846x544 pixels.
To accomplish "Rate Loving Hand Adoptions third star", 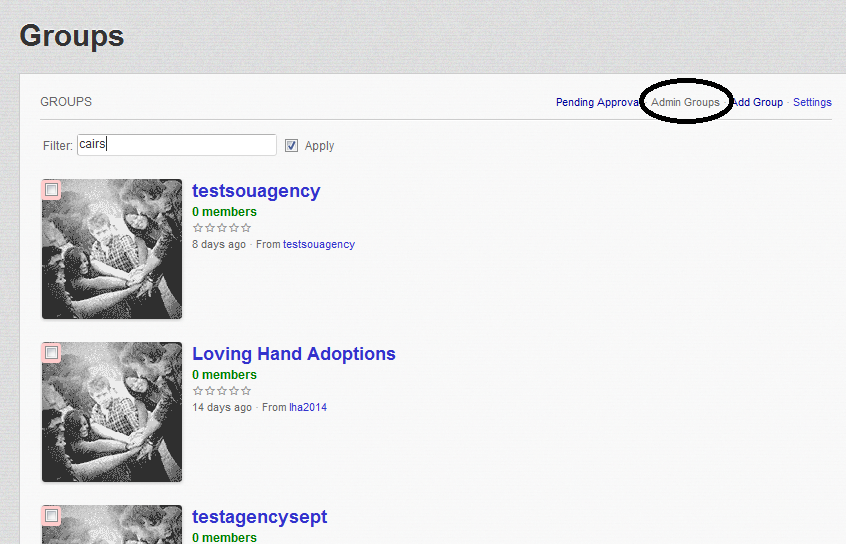I will tap(222, 390).
